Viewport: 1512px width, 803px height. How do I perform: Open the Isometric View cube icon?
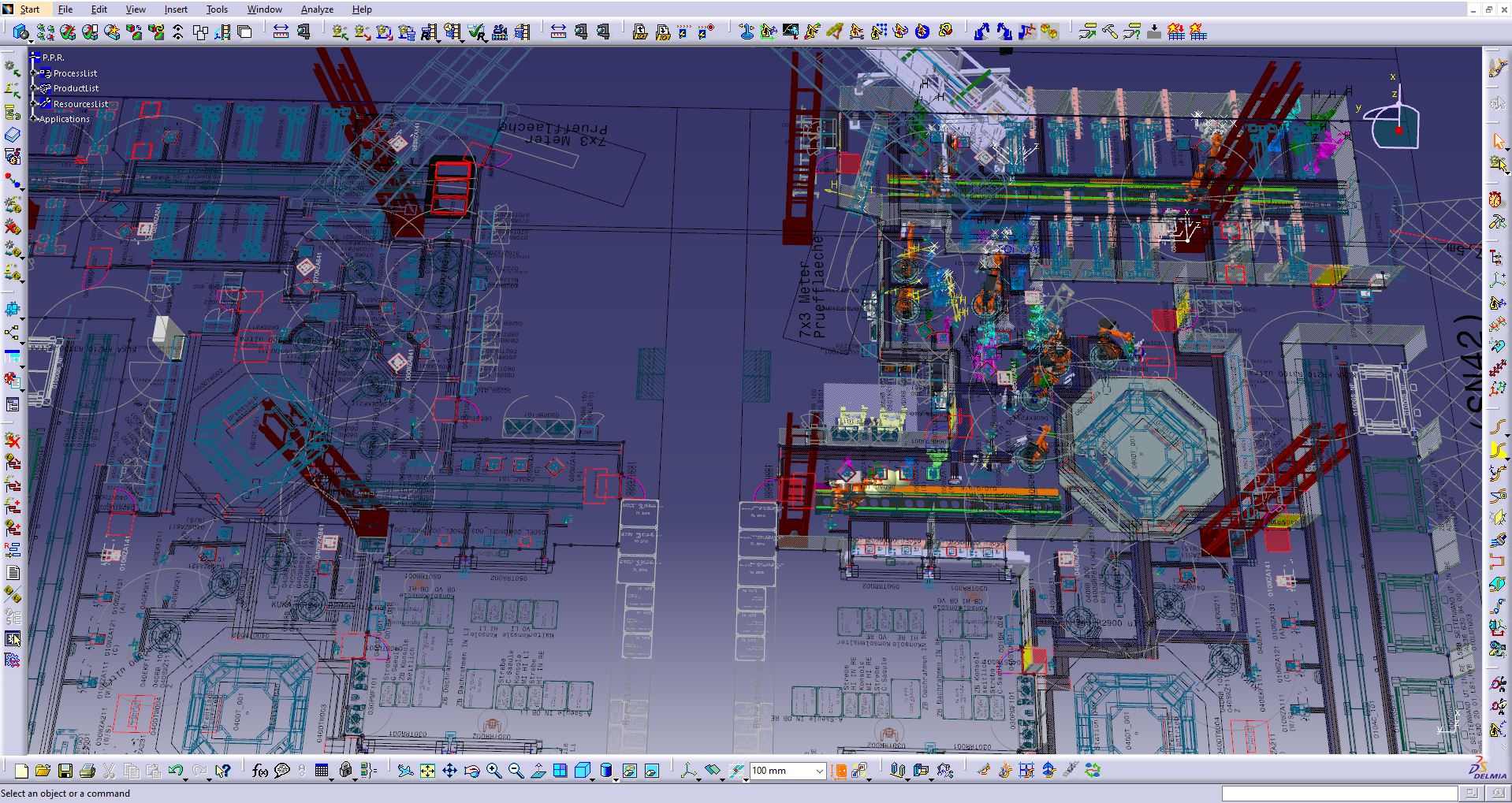[x=582, y=771]
